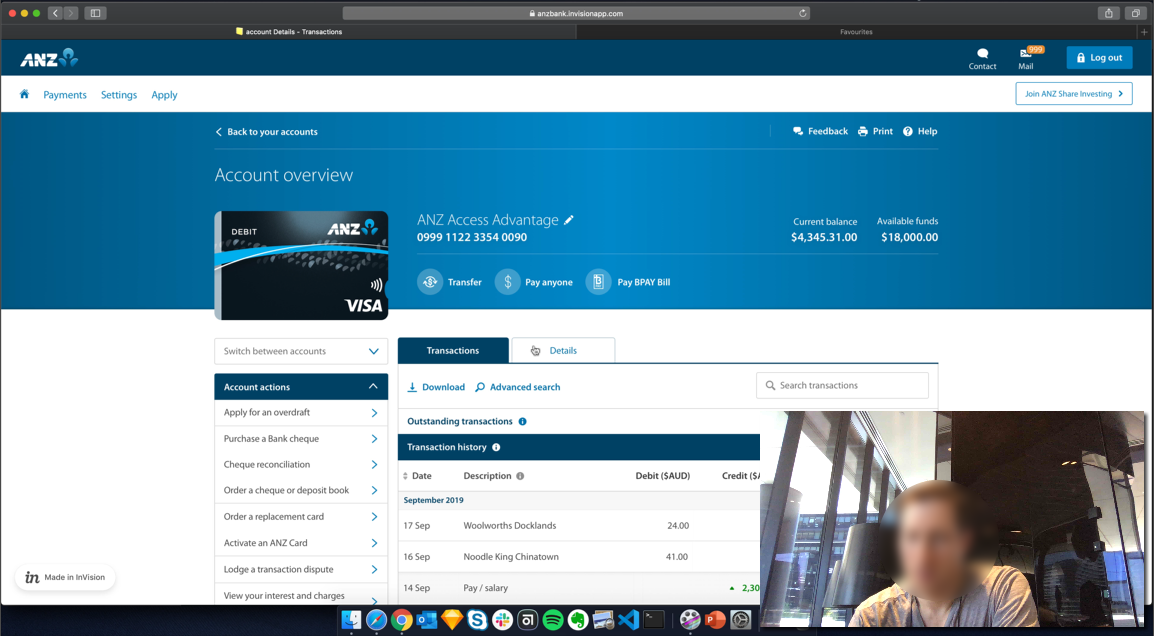This screenshot has width=1154, height=636.
Task: Switch to the Transactions tab
Action: click(x=453, y=350)
